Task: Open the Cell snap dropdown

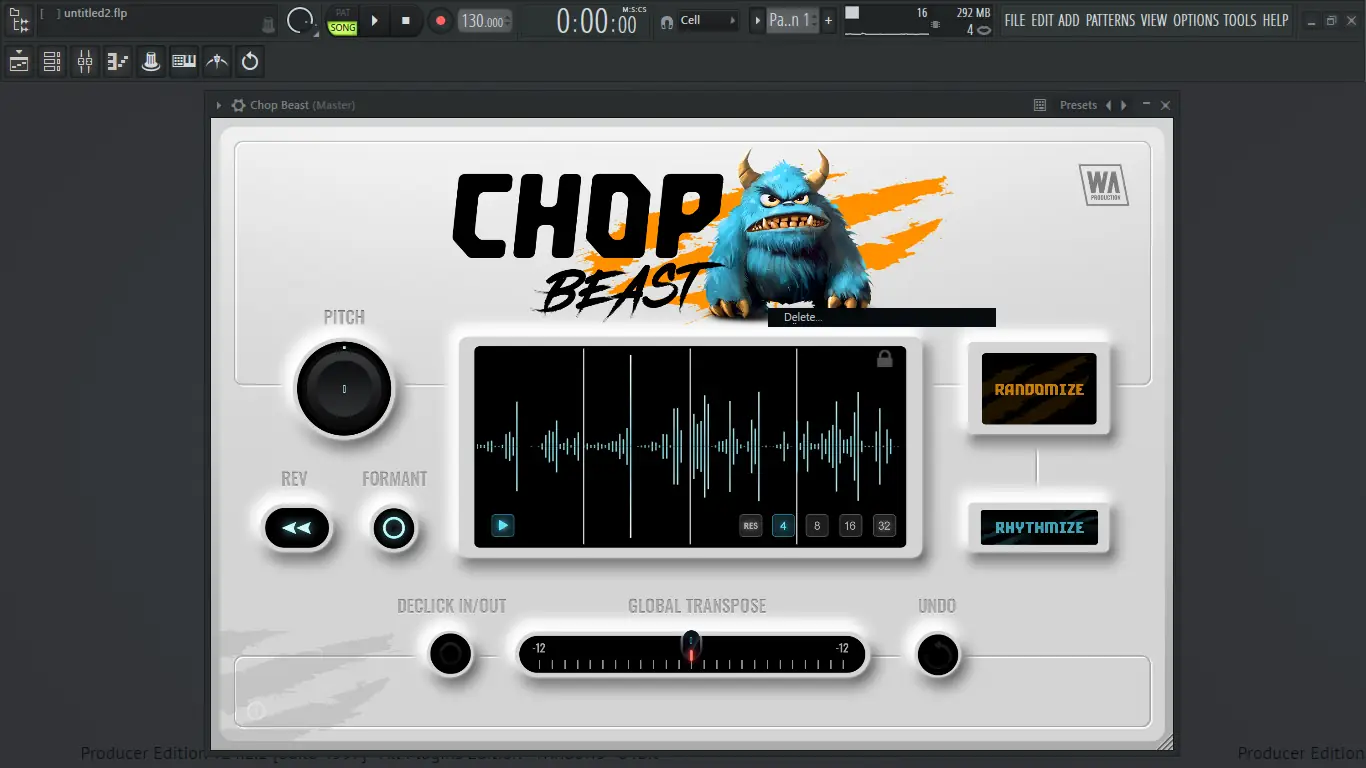Action: point(708,20)
